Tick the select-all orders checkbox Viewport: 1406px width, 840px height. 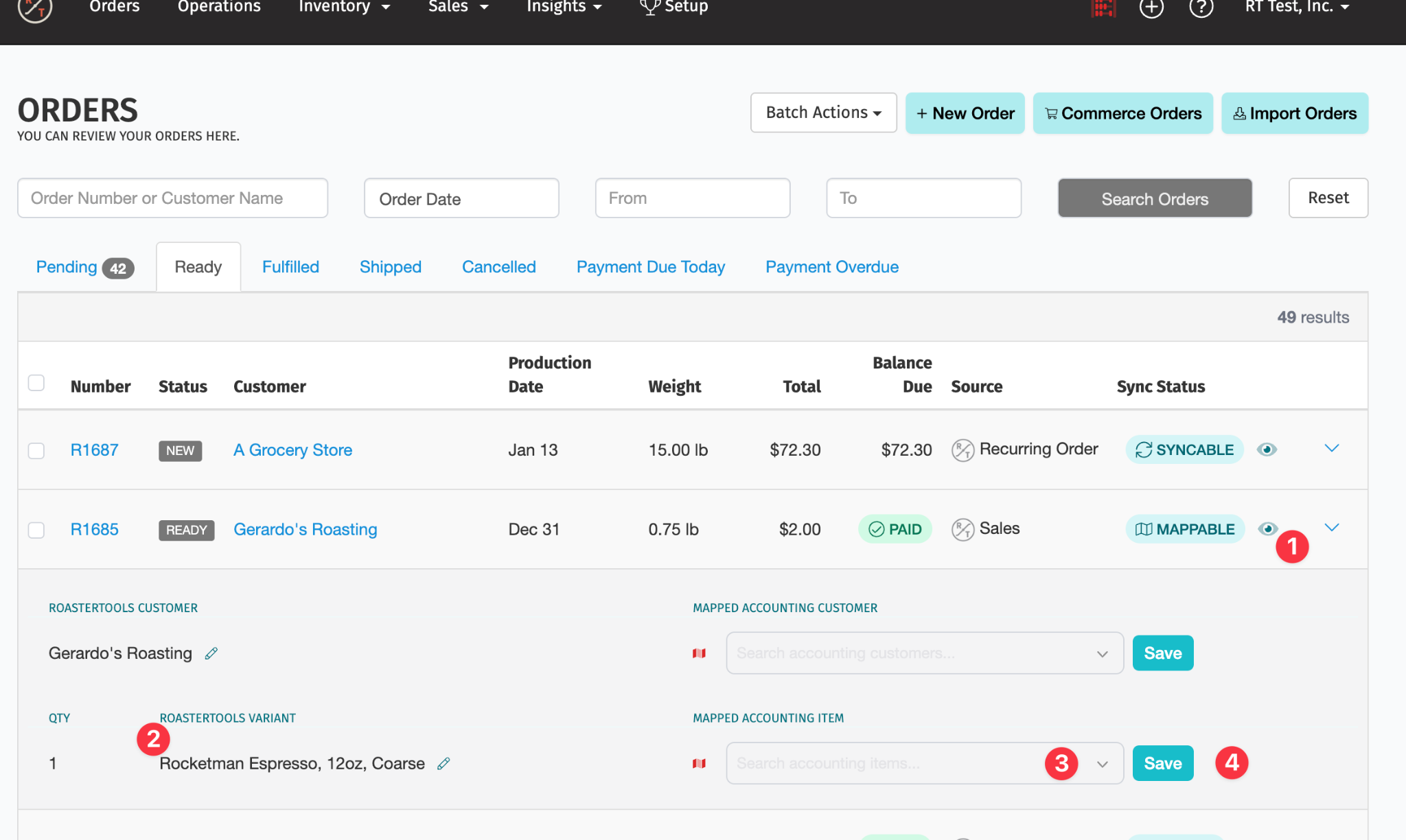click(x=36, y=383)
